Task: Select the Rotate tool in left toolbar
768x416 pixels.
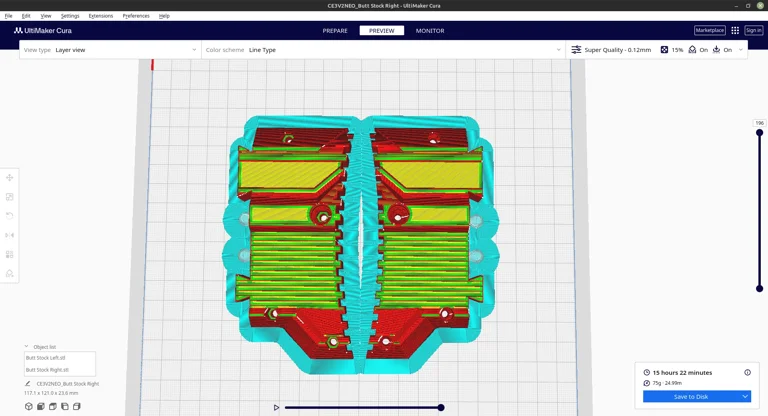Action: (x=10, y=216)
